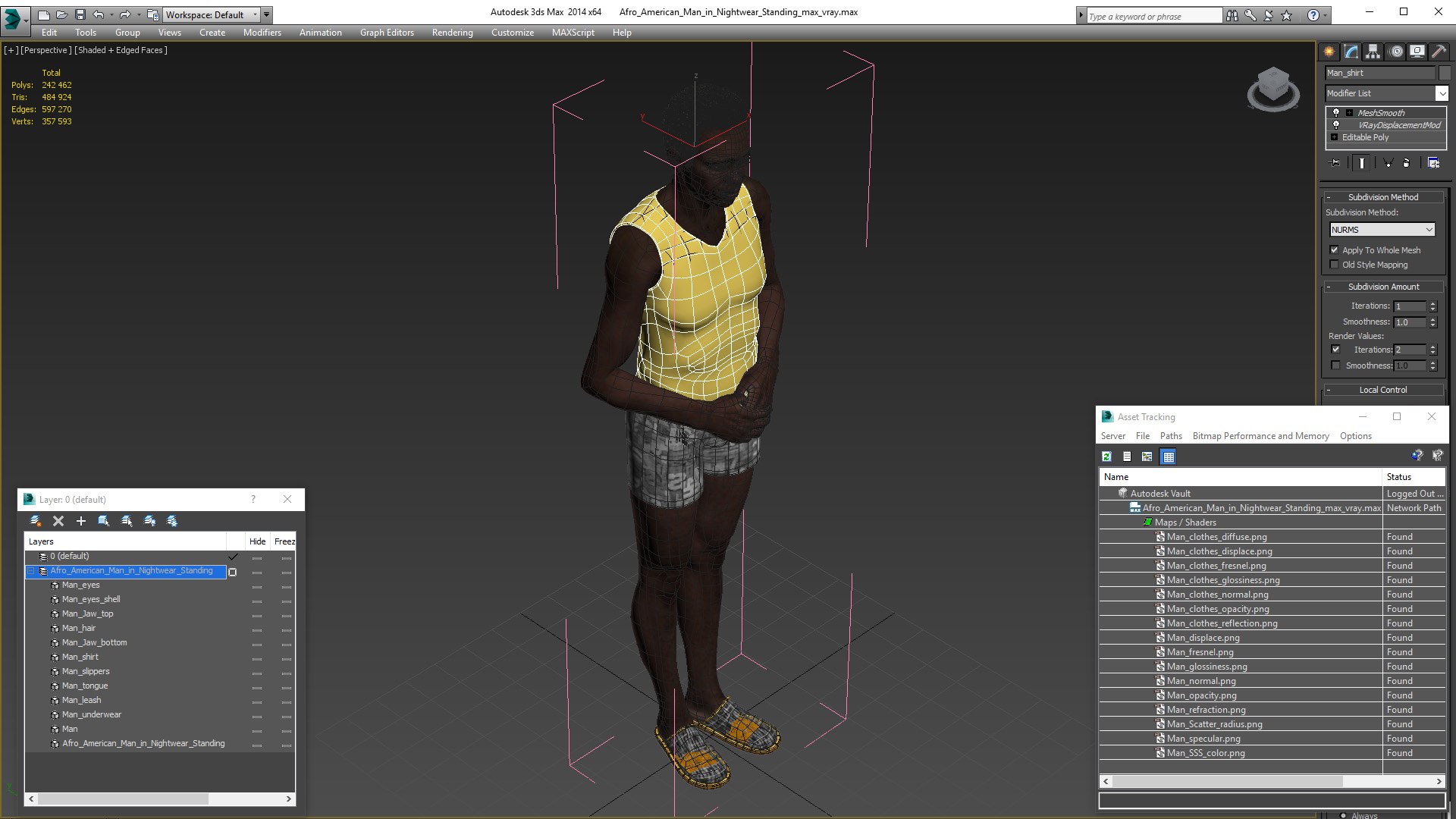Toggle Hide for Man_shirt layer row

pyautogui.click(x=257, y=657)
